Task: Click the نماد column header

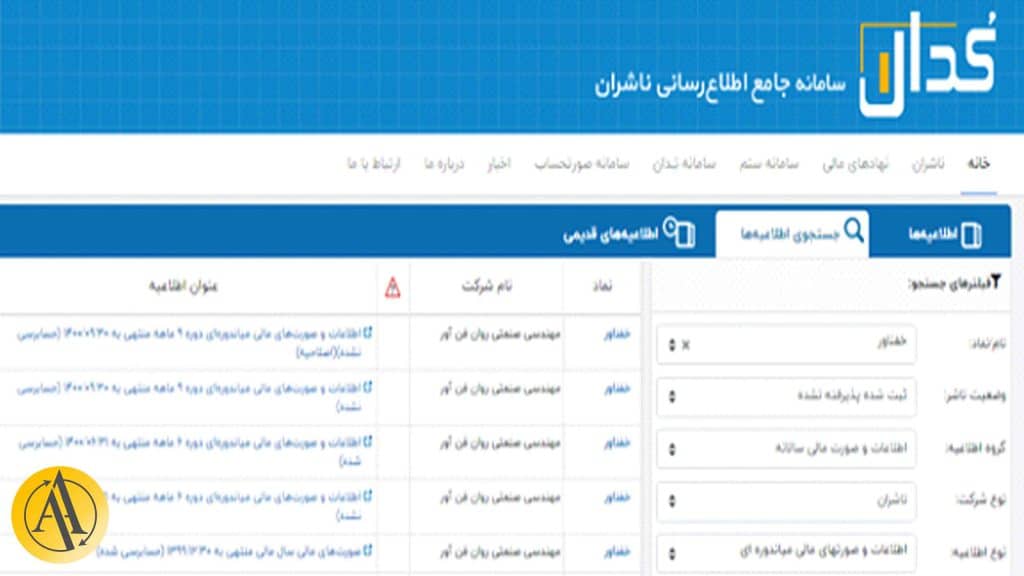Action: coord(602,286)
